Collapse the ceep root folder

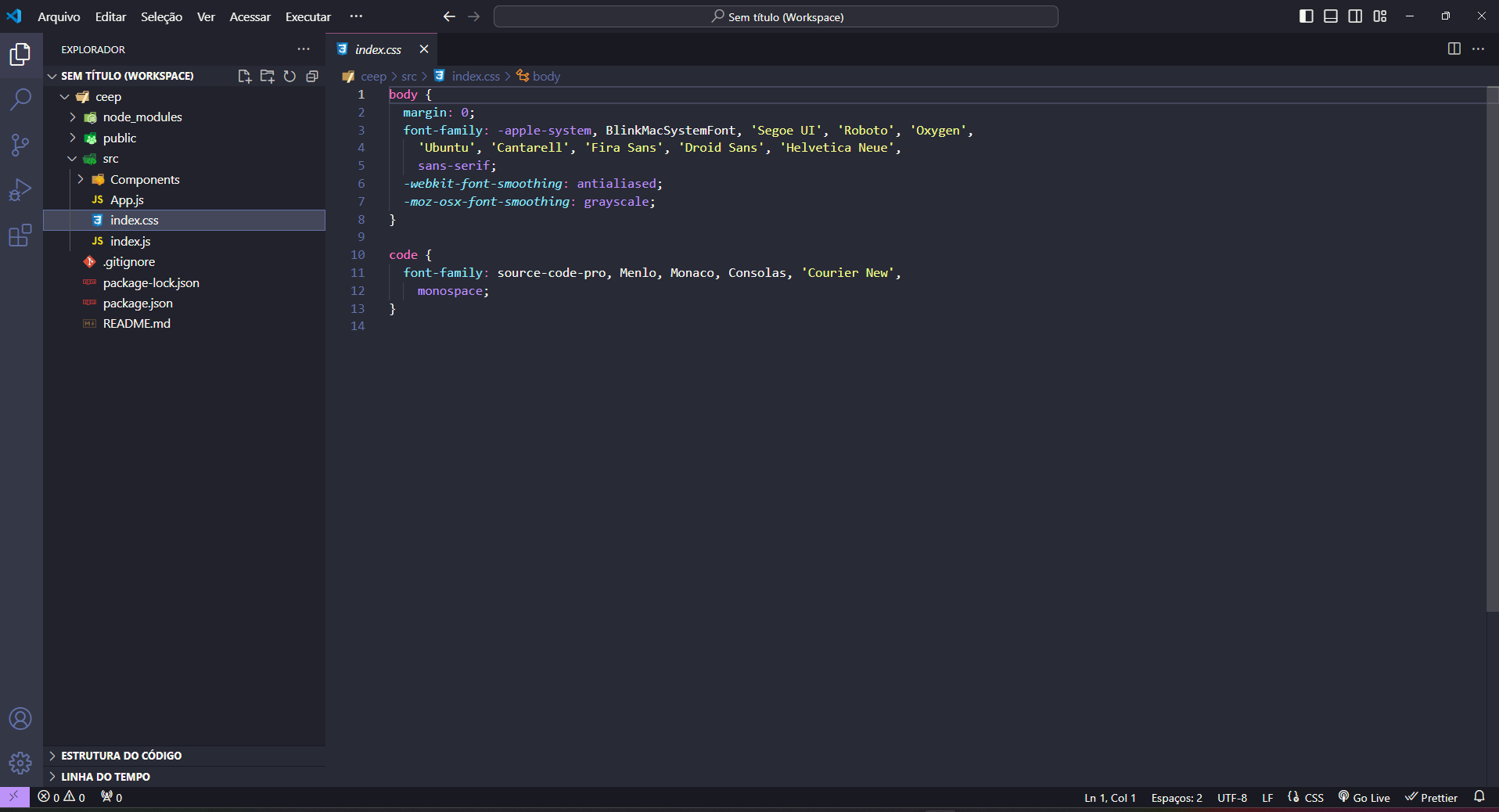click(65, 97)
